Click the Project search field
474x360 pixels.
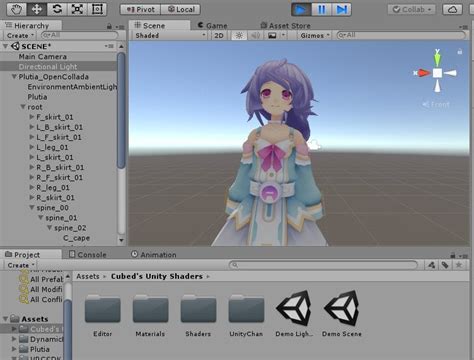[323, 265]
